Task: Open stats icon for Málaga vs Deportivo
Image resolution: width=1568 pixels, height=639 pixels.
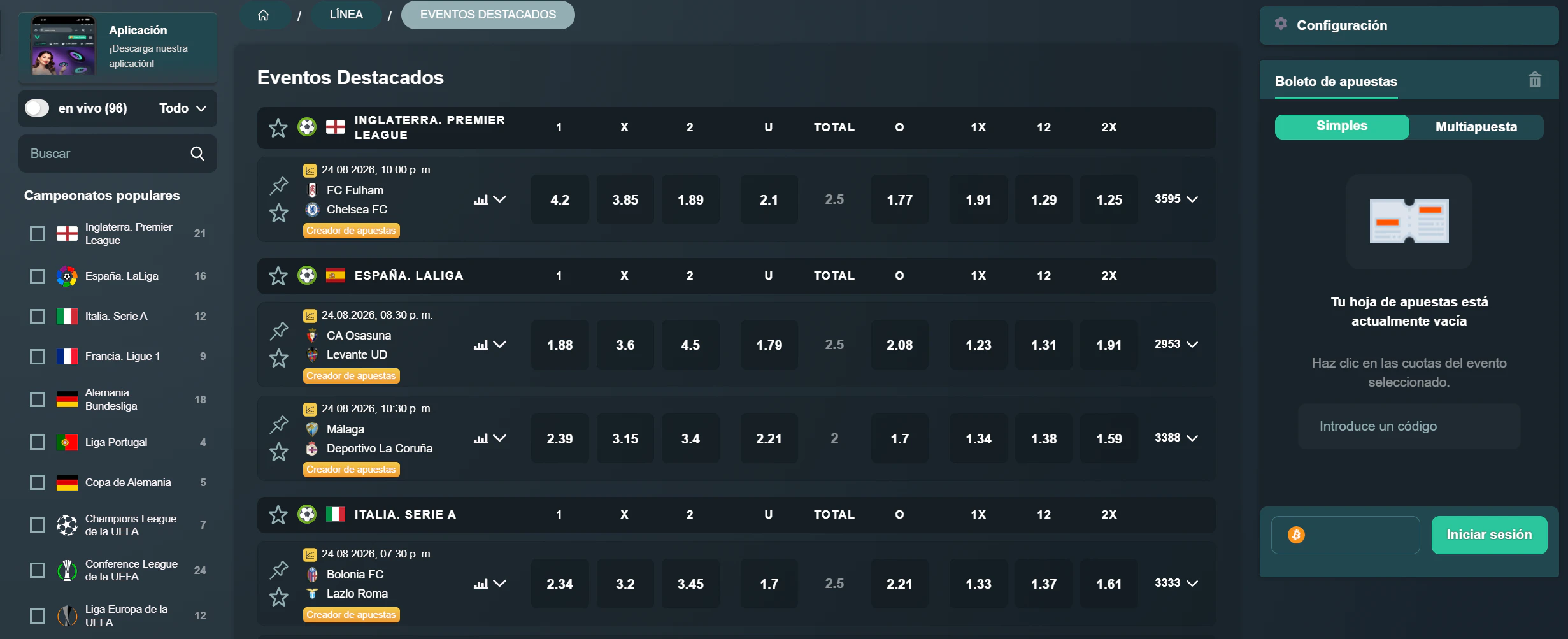Action: (481, 438)
